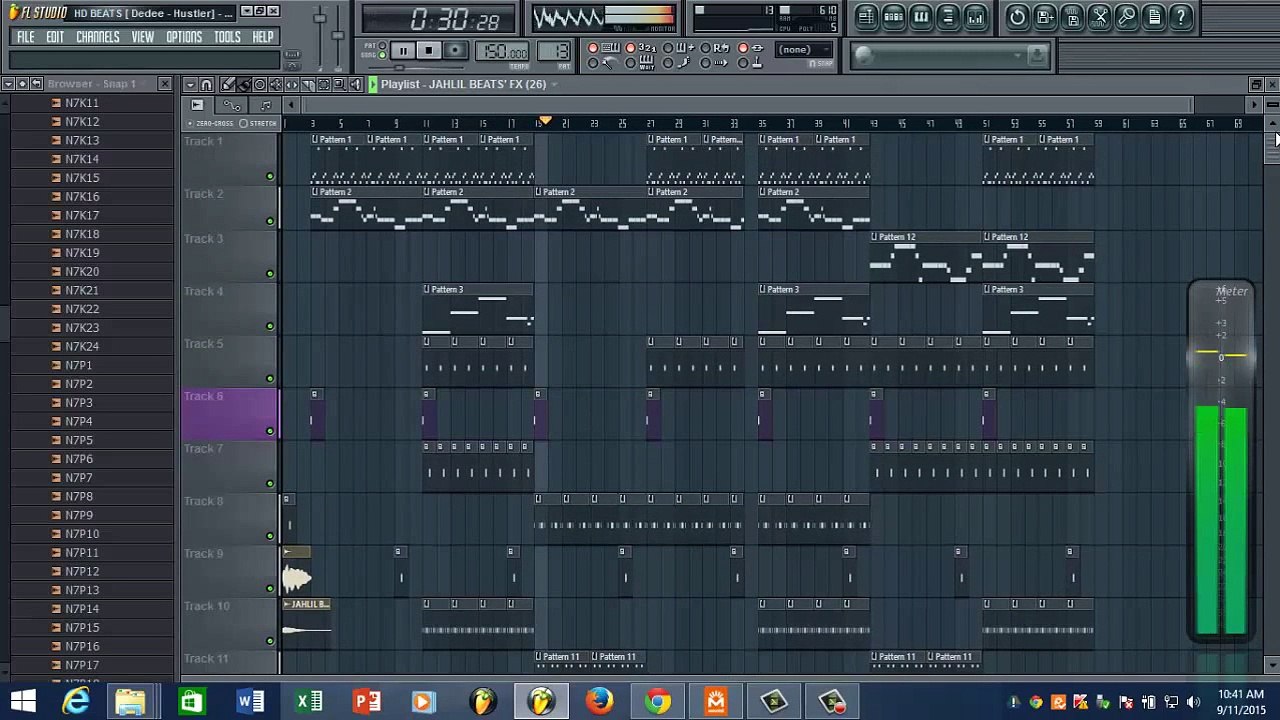
Task: Select the Slip tool in Playlist toolbar
Action: [292, 85]
